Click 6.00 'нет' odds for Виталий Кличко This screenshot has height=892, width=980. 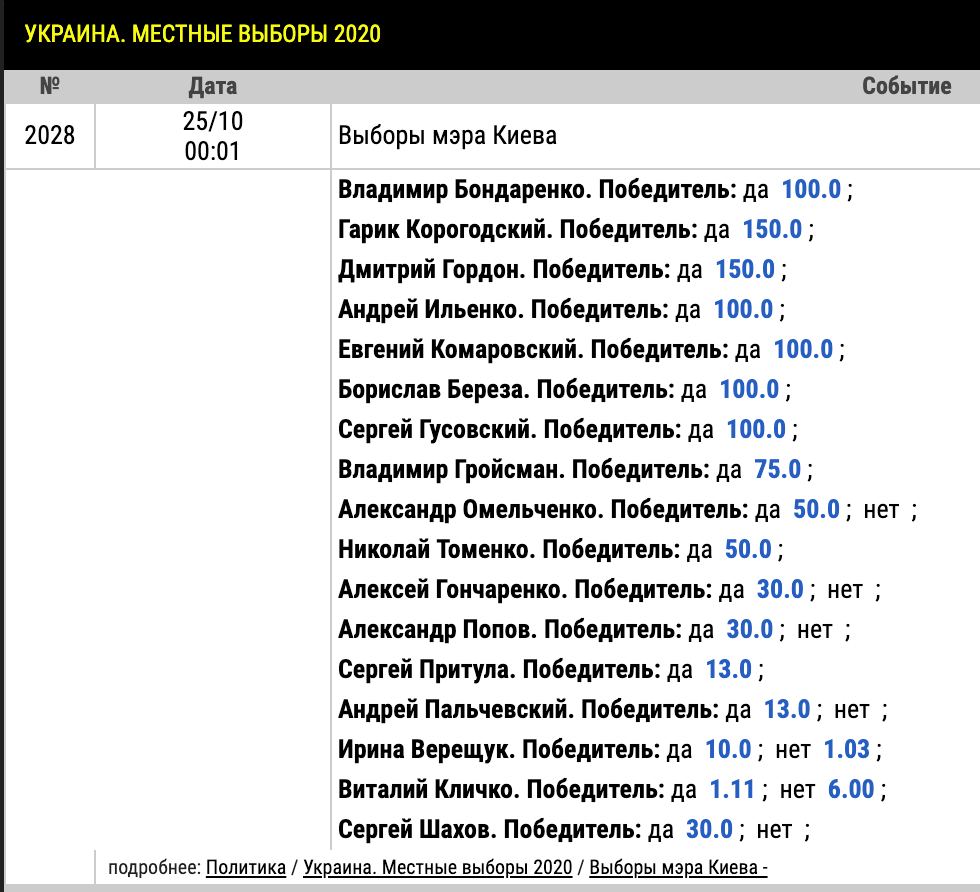[x=851, y=789]
